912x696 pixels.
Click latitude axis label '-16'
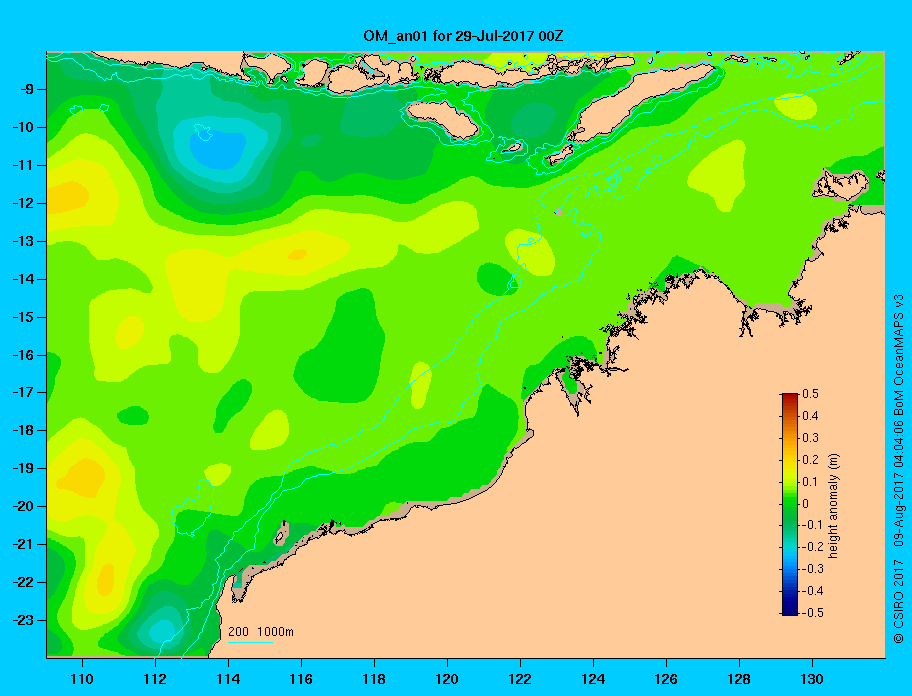(24, 355)
